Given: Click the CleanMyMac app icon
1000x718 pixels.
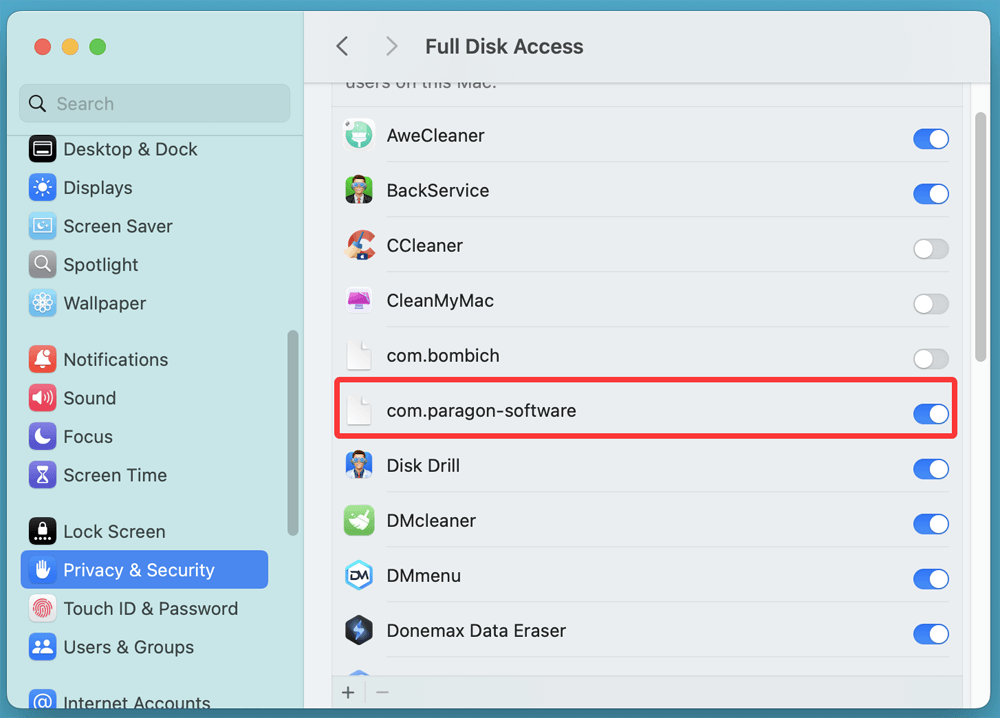Looking at the screenshot, I should 358,300.
